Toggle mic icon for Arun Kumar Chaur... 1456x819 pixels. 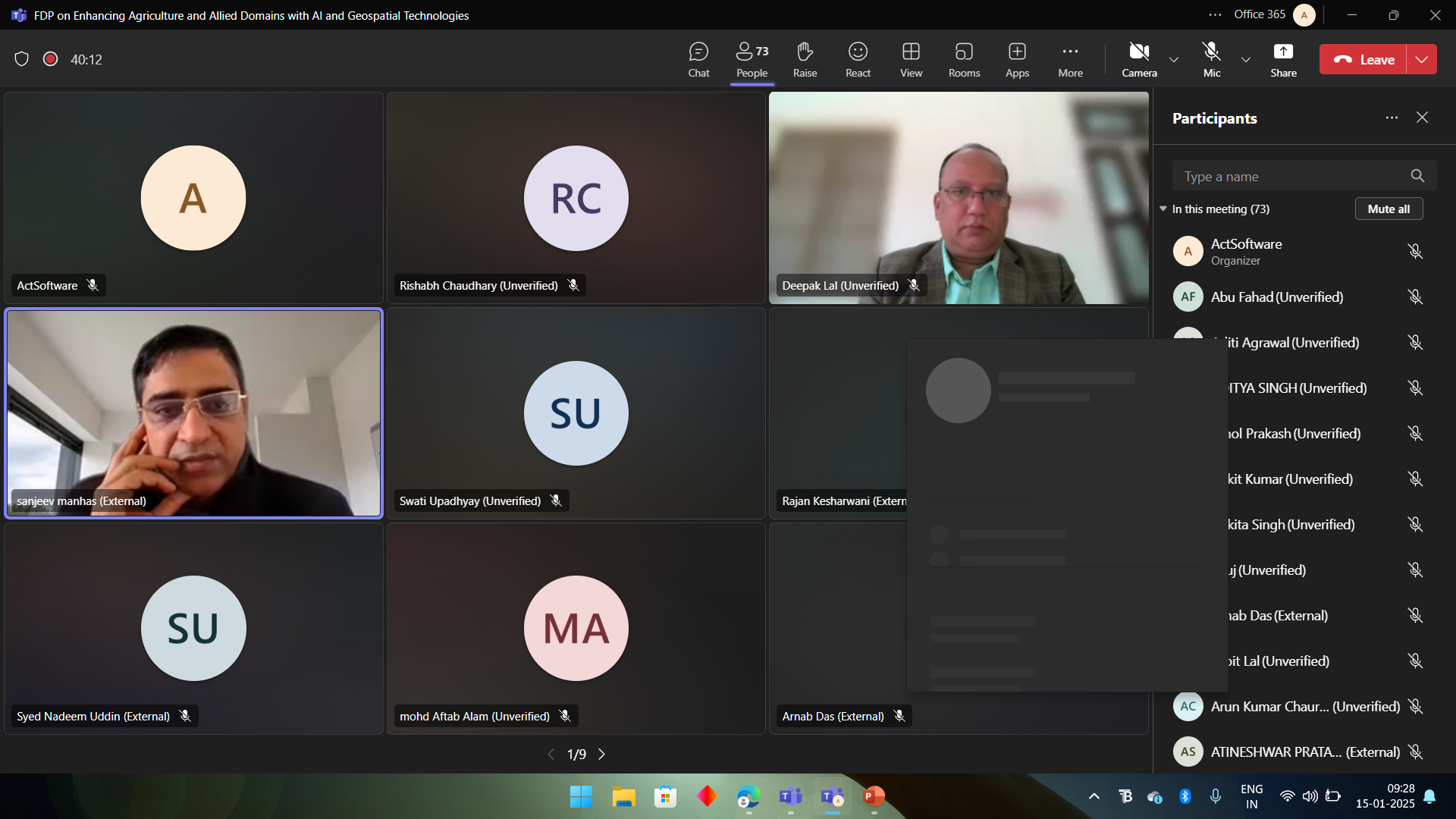tap(1415, 706)
